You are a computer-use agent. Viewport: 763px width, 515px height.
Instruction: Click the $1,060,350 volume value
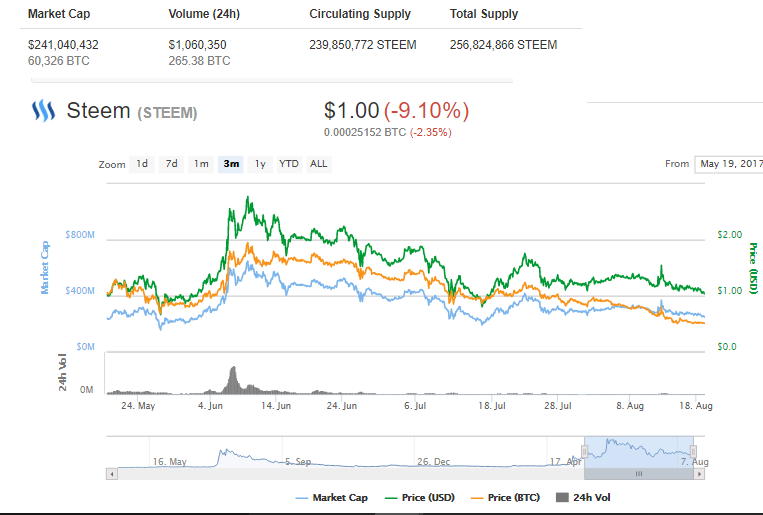(x=197, y=45)
